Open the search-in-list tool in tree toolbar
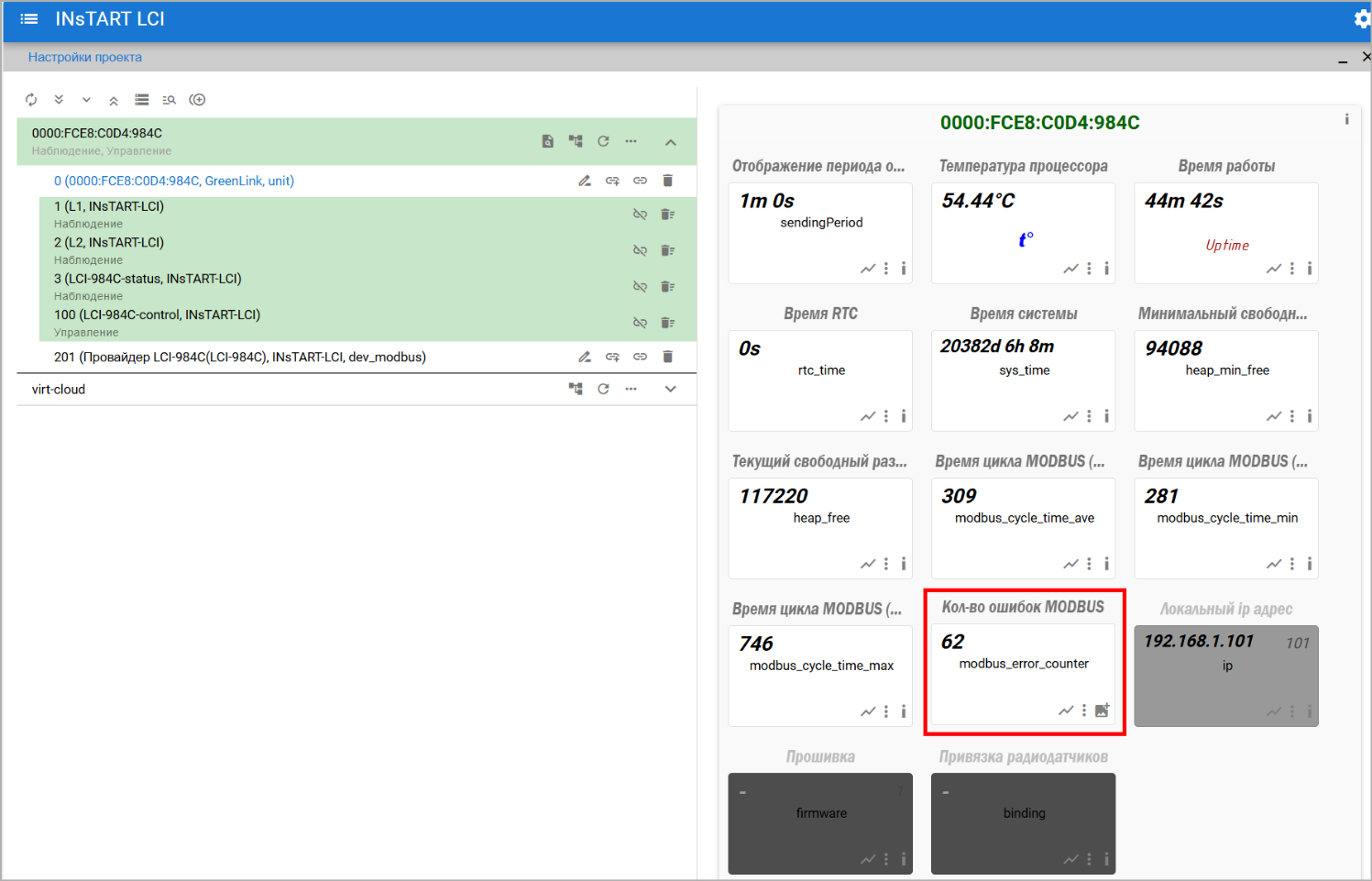Viewport: 1372px width, 881px height. (169, 100)
